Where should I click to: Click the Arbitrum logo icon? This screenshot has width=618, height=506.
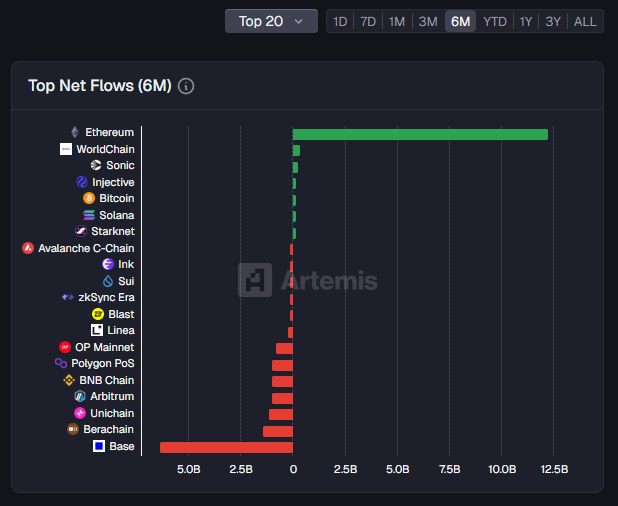point(80,396)
